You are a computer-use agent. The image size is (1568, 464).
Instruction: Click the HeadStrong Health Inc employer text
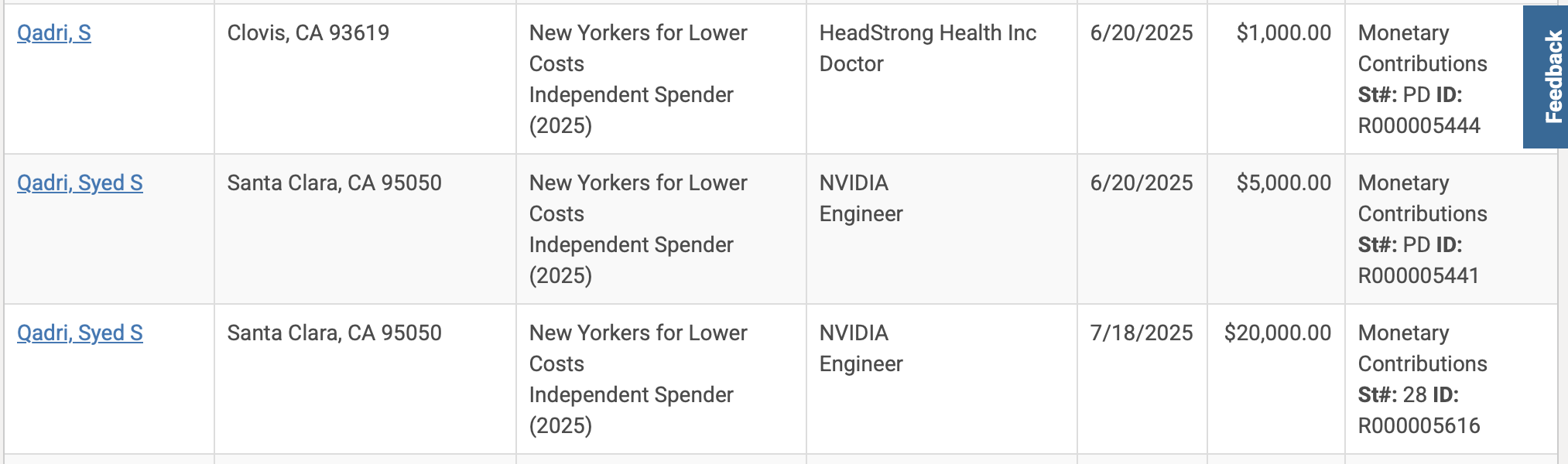927,33
